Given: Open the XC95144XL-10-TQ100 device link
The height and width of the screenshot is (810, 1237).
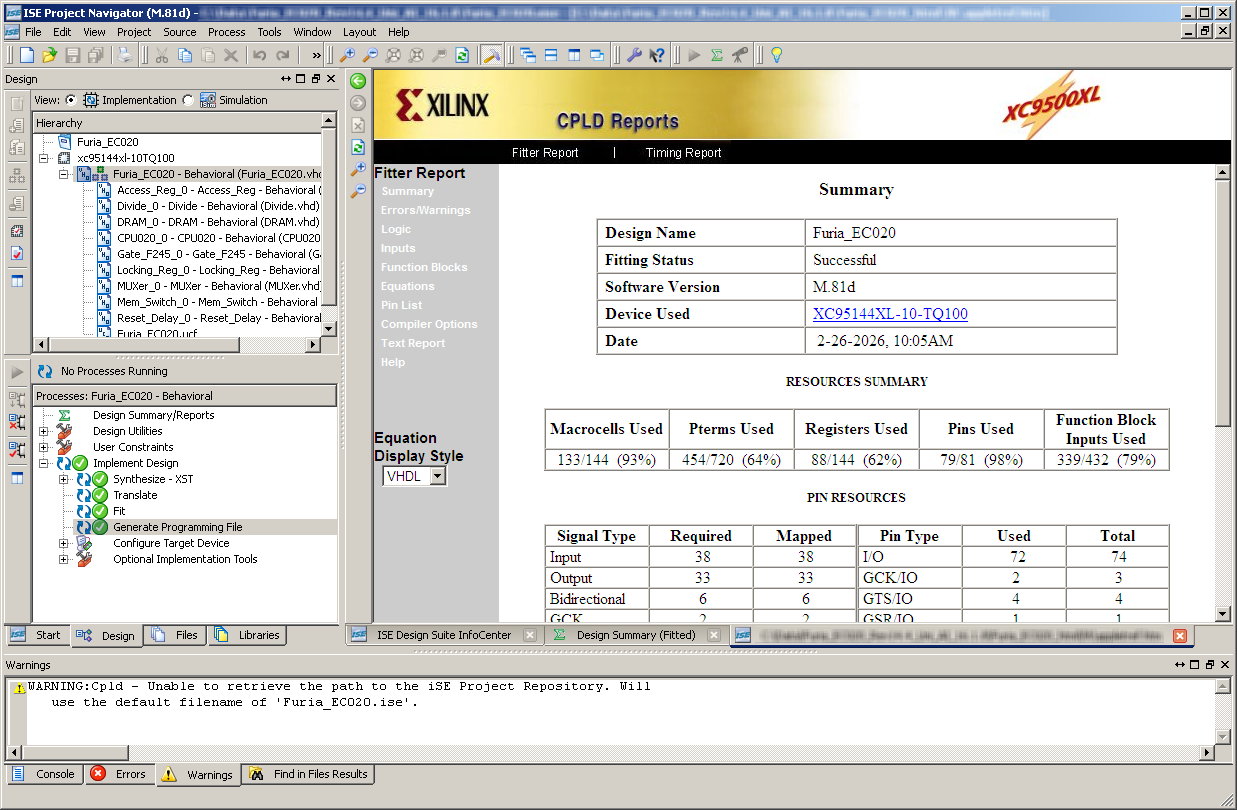Looking at the screenshot, I should tap(890, 314).
